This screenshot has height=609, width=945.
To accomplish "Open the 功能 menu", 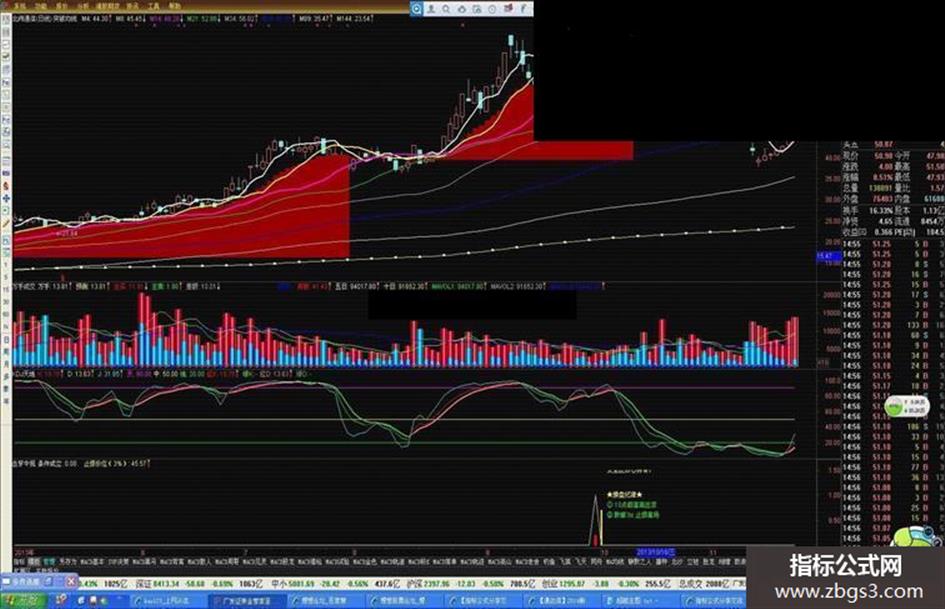I will click(41, 5).
